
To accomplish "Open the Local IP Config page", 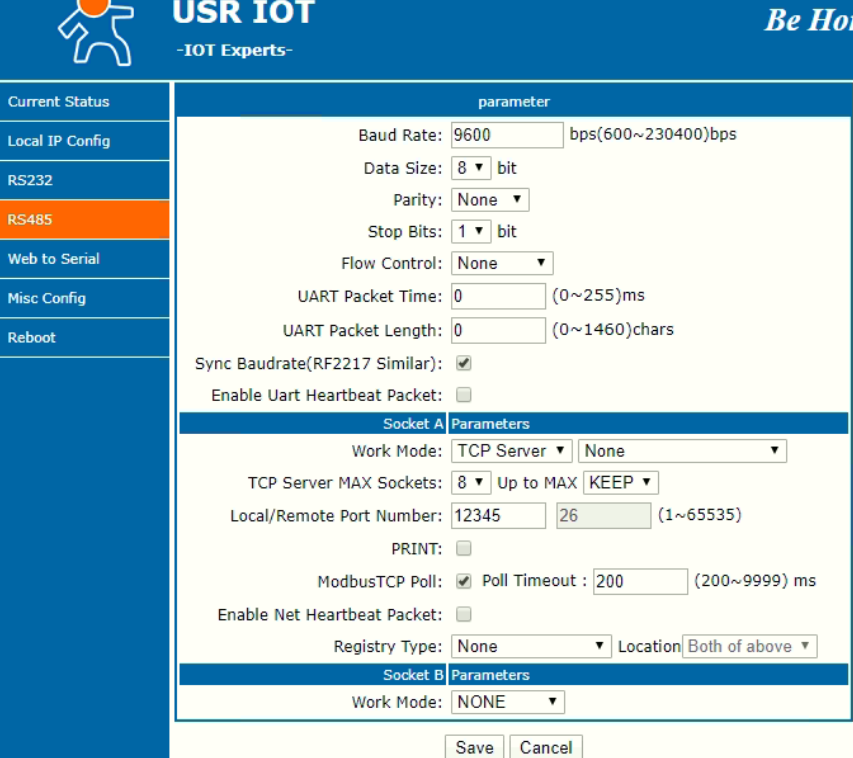I will coord(84,141).
